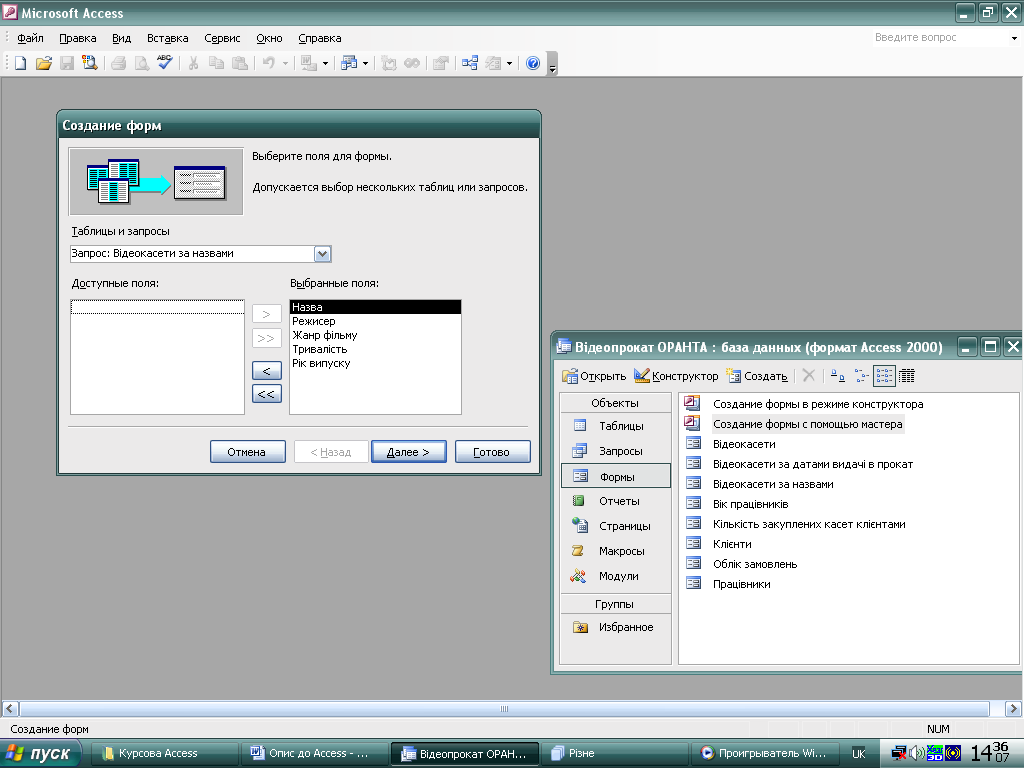Open a file using the folder toolbar icon
This screenshot has height=768, width=1024.
[44, 63]
